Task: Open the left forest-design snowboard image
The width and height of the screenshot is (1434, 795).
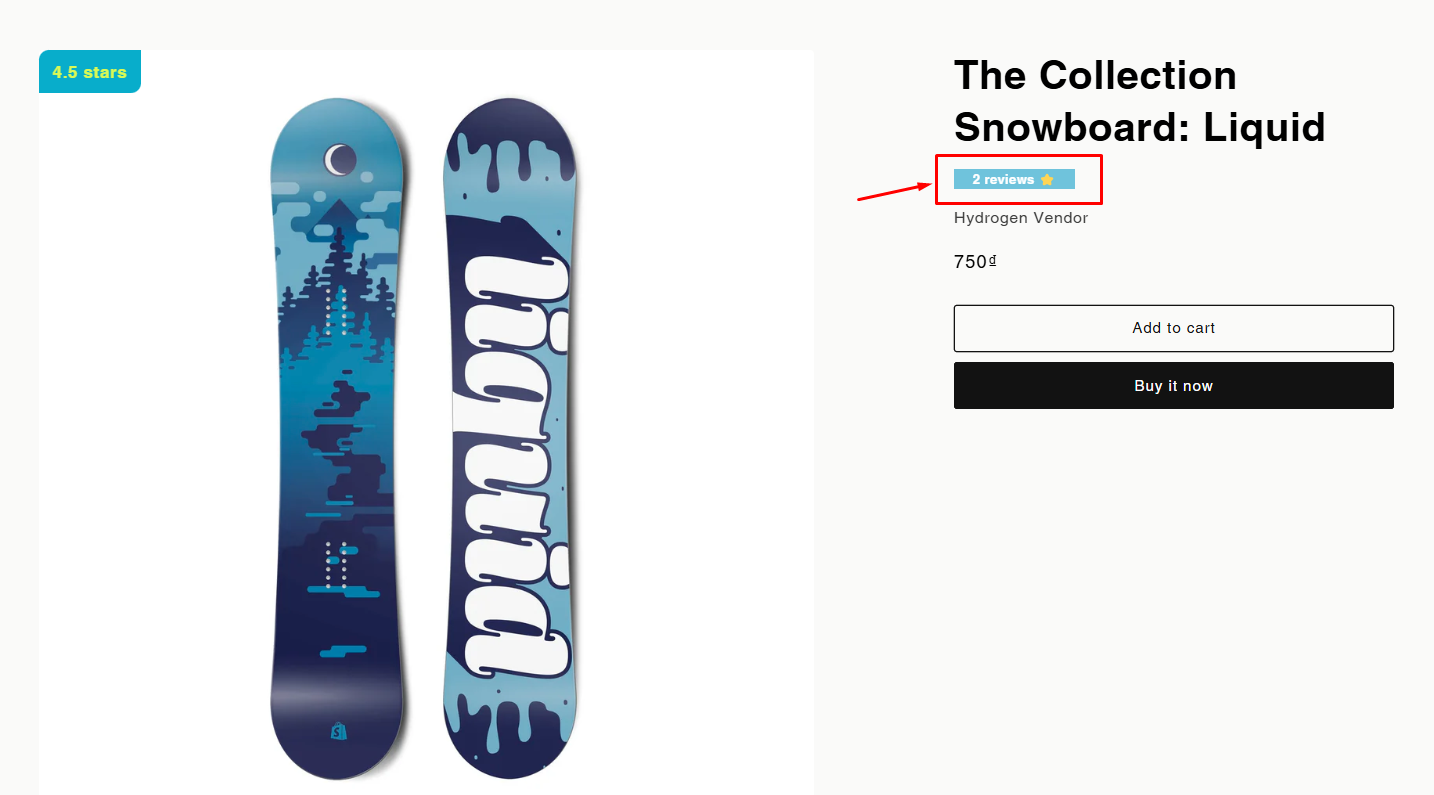Action: click(336, 440)
